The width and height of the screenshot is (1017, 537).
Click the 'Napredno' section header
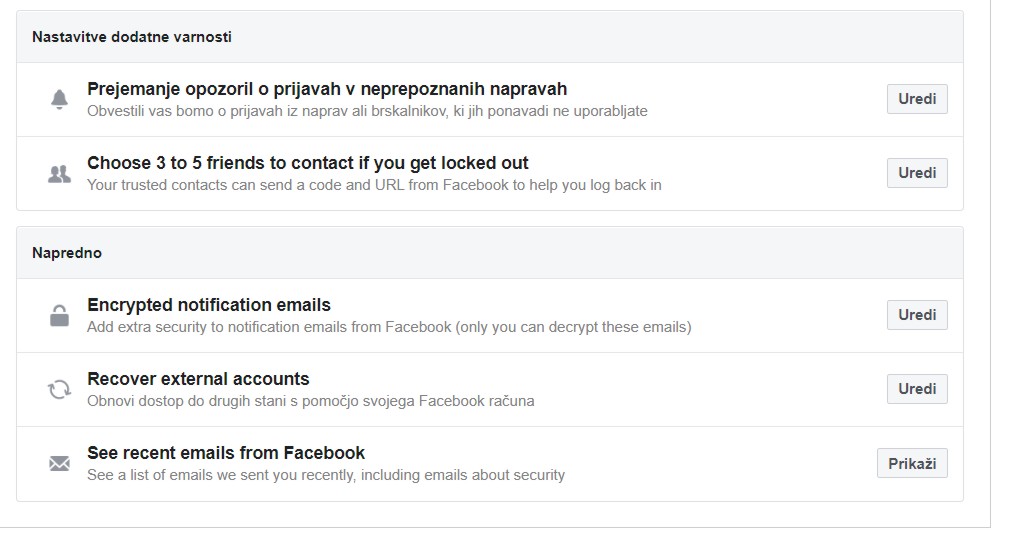[67, 253]
